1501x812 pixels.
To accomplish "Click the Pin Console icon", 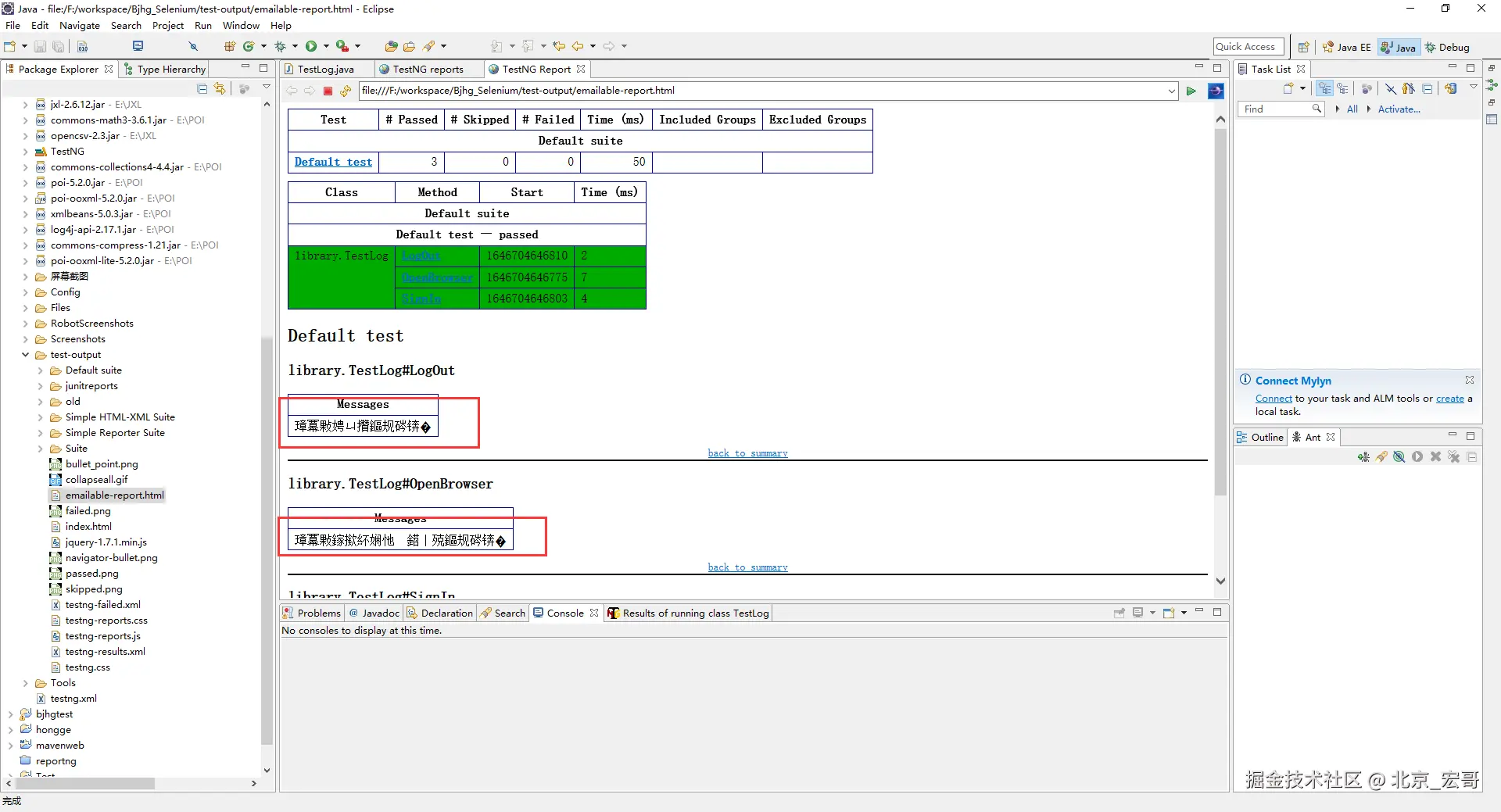I will (1119, 613).
